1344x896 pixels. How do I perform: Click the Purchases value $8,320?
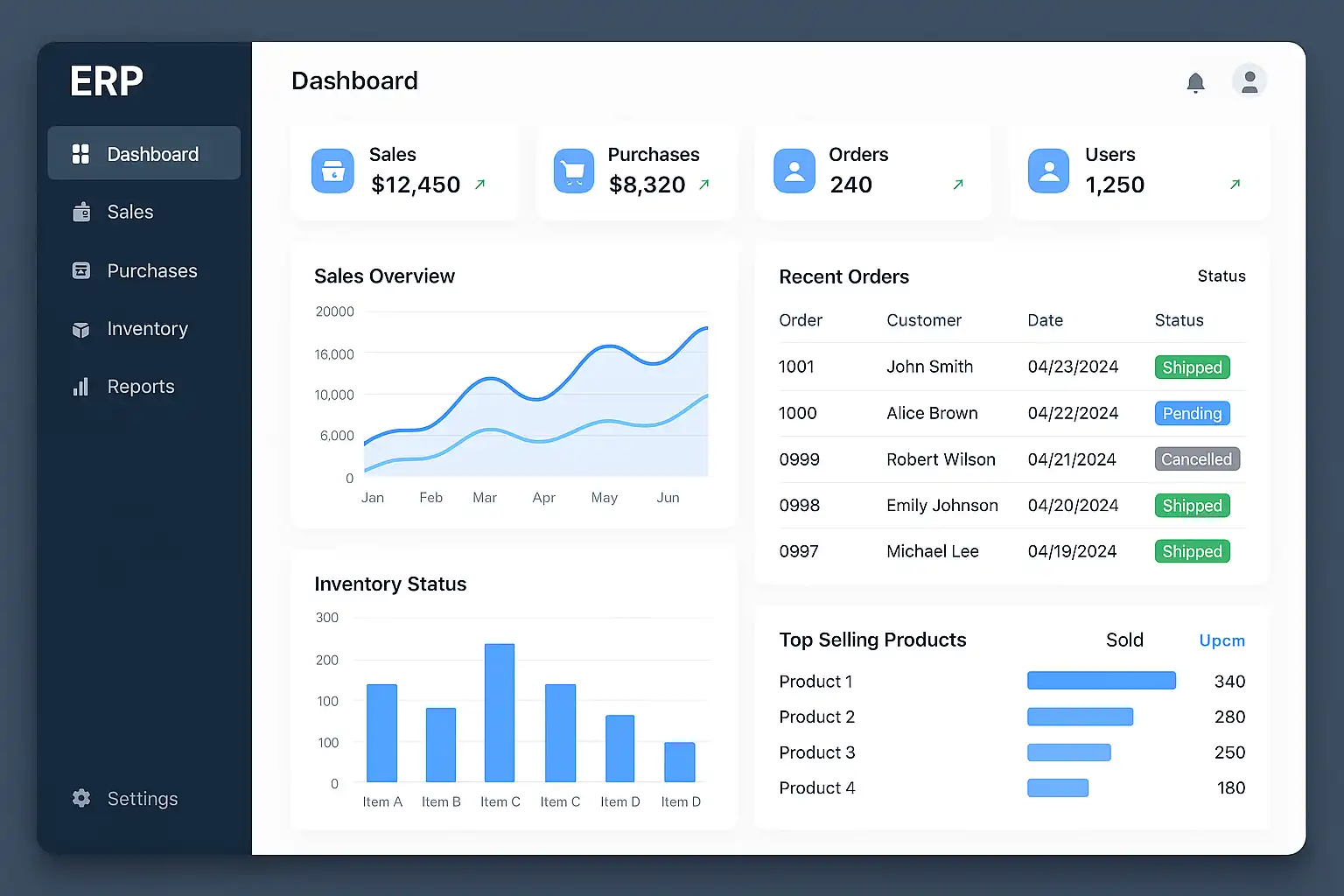pos(647,185)
